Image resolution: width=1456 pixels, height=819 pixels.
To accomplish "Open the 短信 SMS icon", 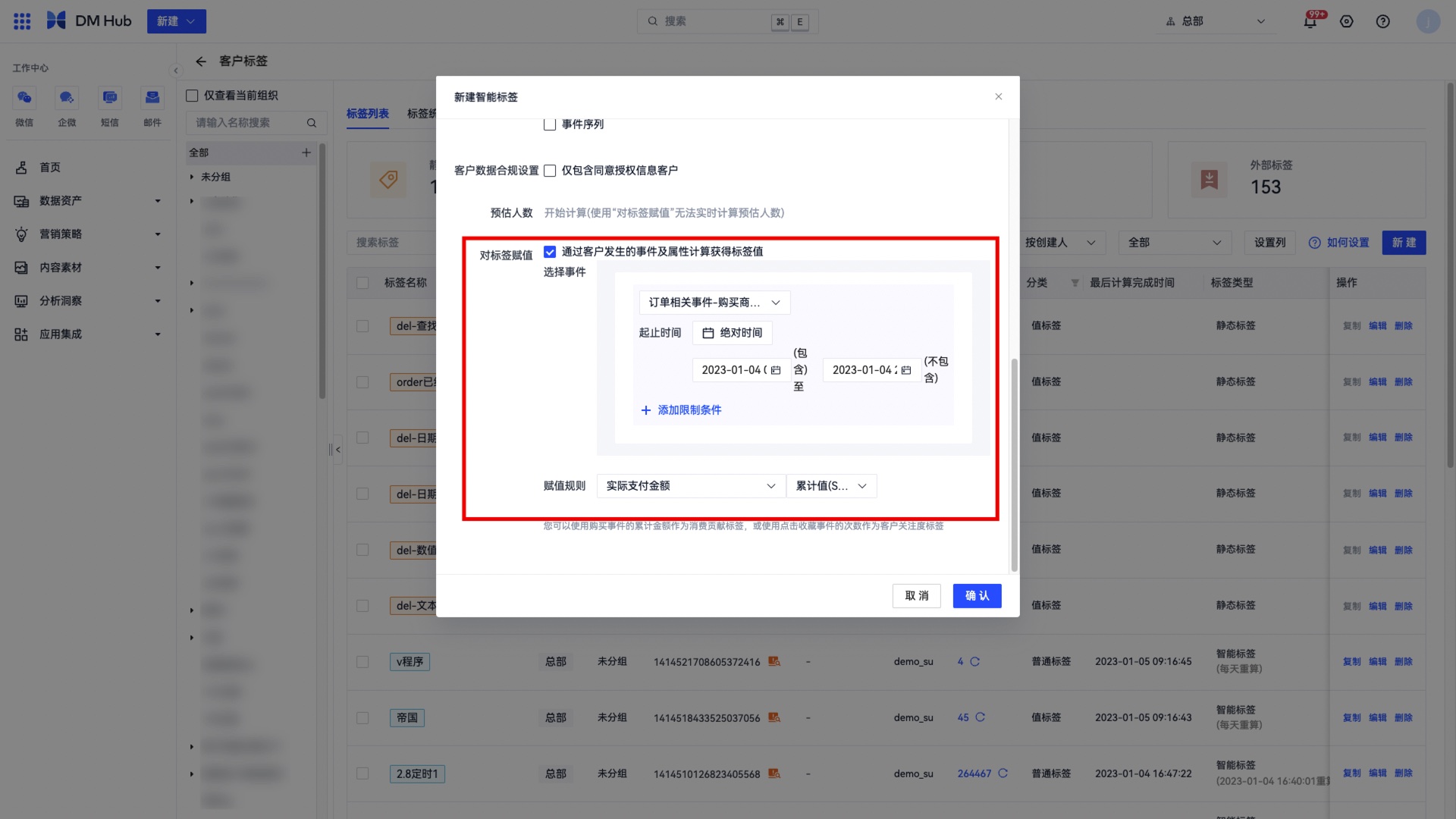I will (110, 98).
